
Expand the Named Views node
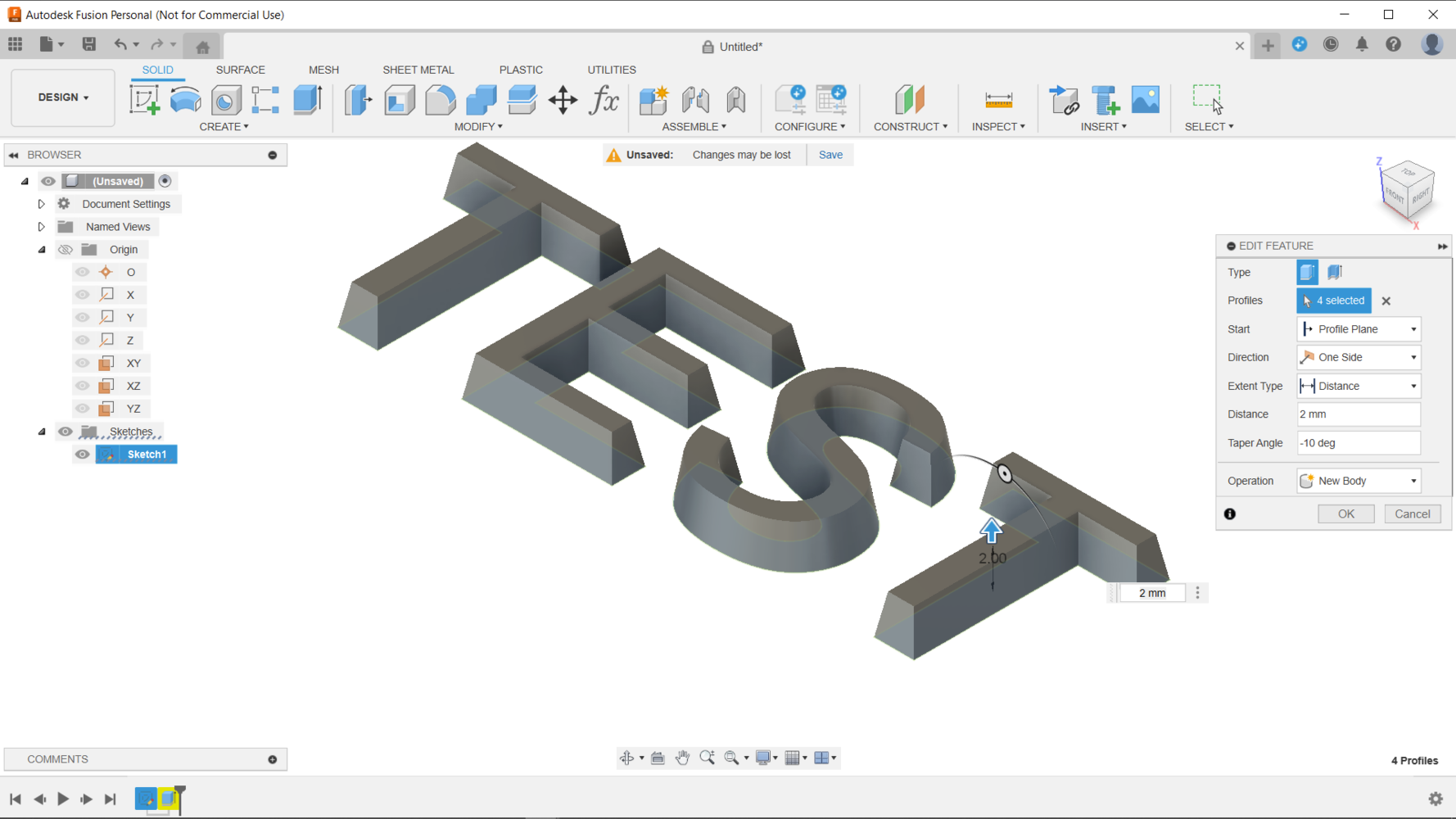pos(41,227)
